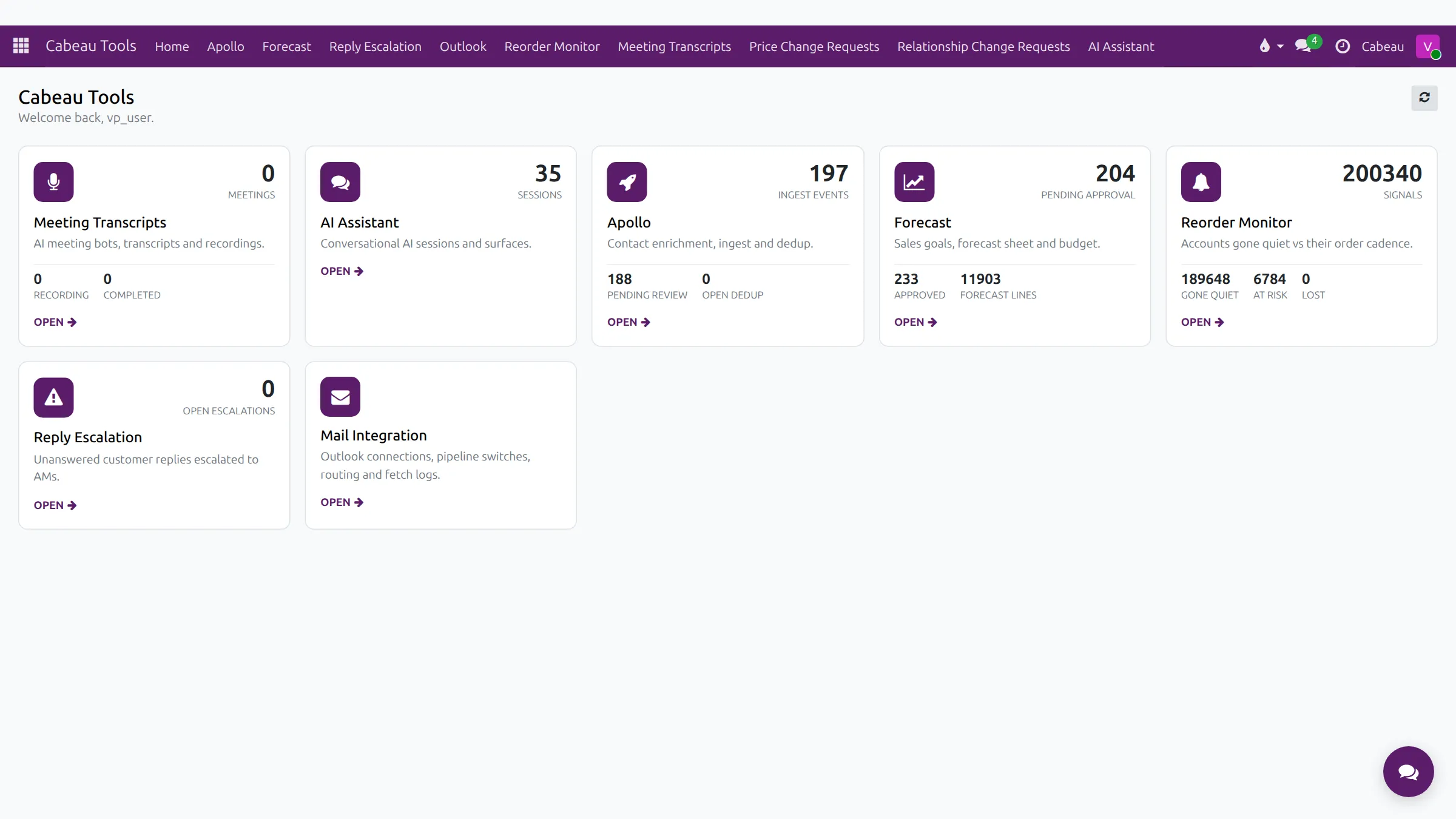This screenshot has height=819, width=1456.
Task: Open the floating chat bubble button
Action: tap(1408, 772)
